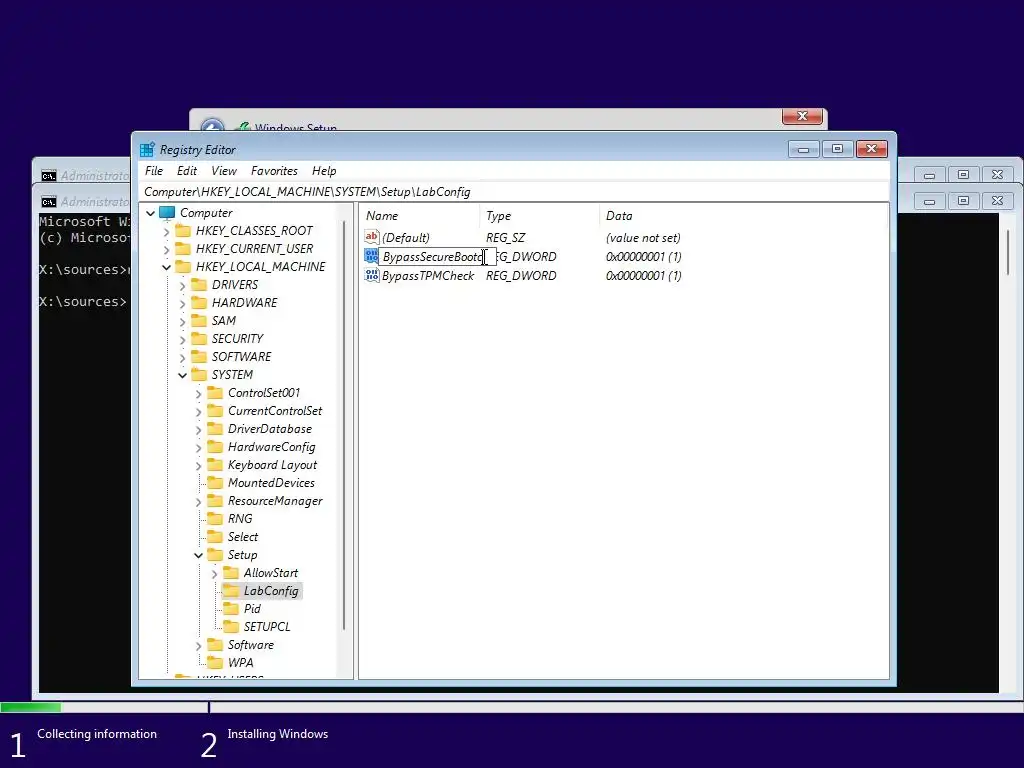Viewport: 1024px width, 768px height.
Task: Expand ControlSet001 chevron
Action: click(x=199, y=393)
